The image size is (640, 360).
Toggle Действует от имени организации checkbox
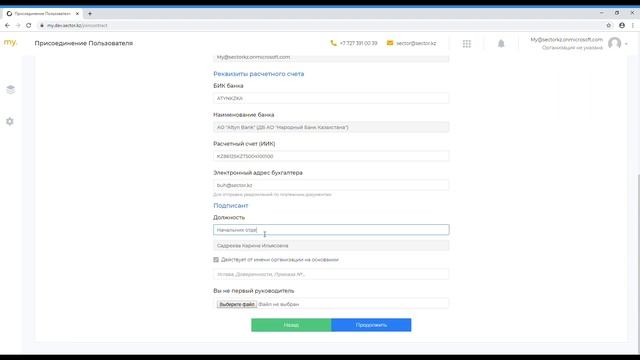coord(216,260)
